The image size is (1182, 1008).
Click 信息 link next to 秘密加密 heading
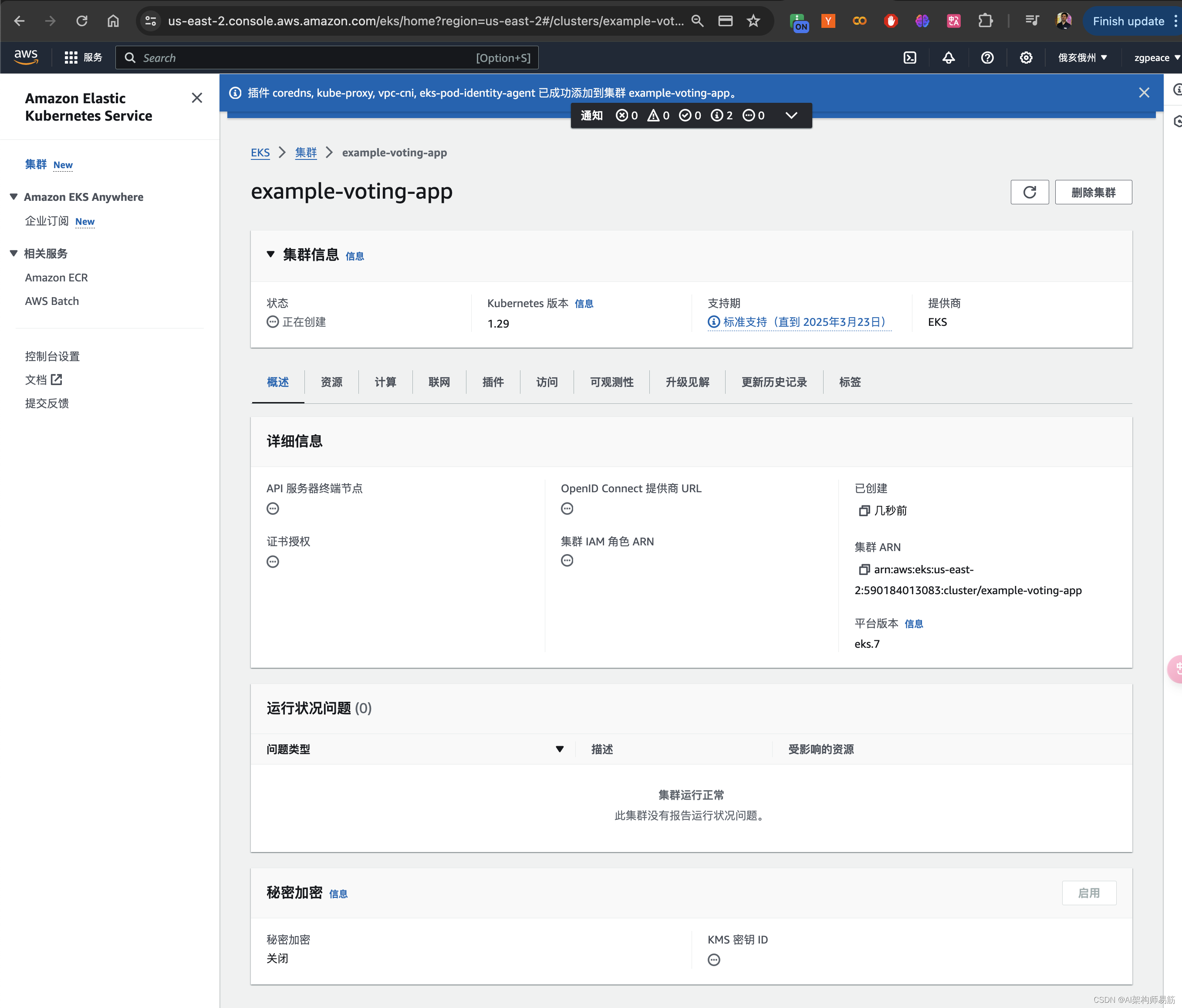point(338,894)
